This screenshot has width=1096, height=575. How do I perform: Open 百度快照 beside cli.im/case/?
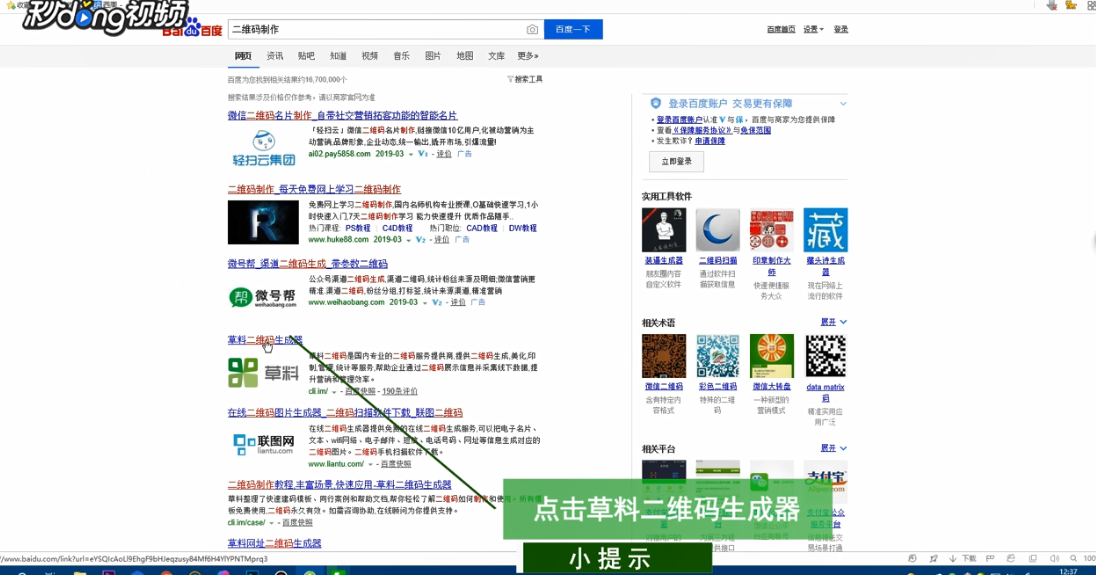(297, 523)
